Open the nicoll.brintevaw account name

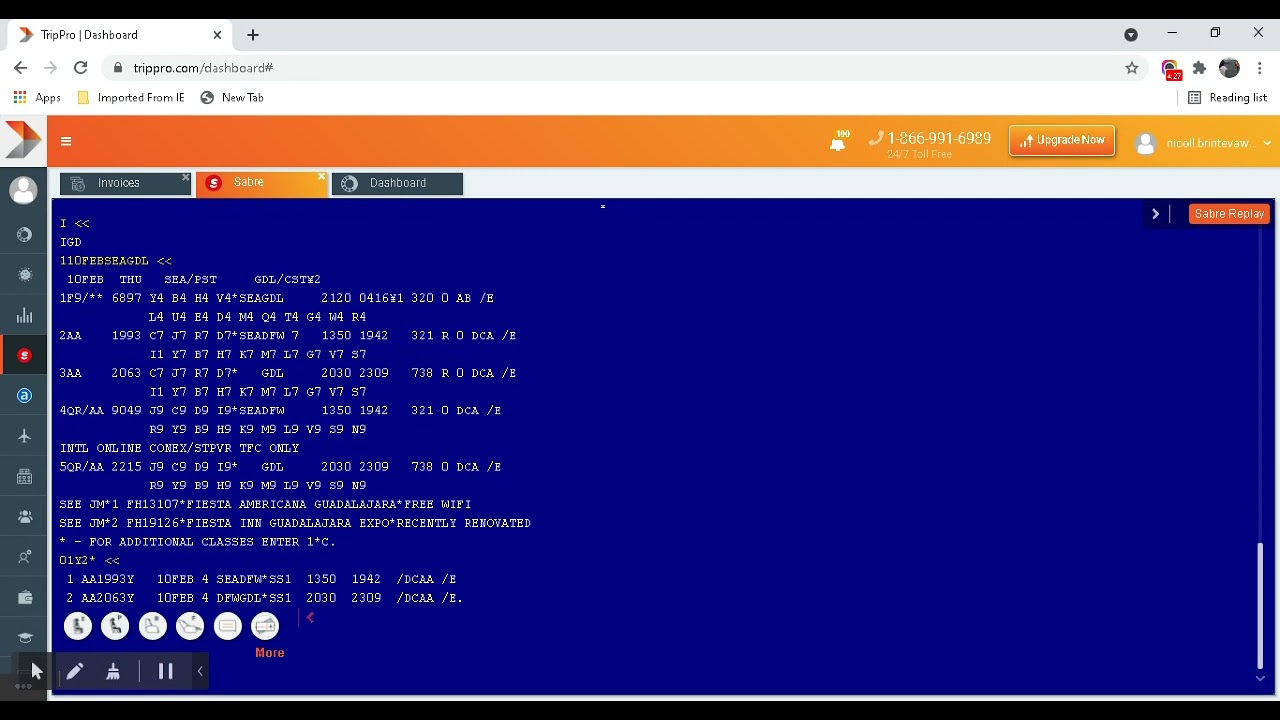[1209, 143]
